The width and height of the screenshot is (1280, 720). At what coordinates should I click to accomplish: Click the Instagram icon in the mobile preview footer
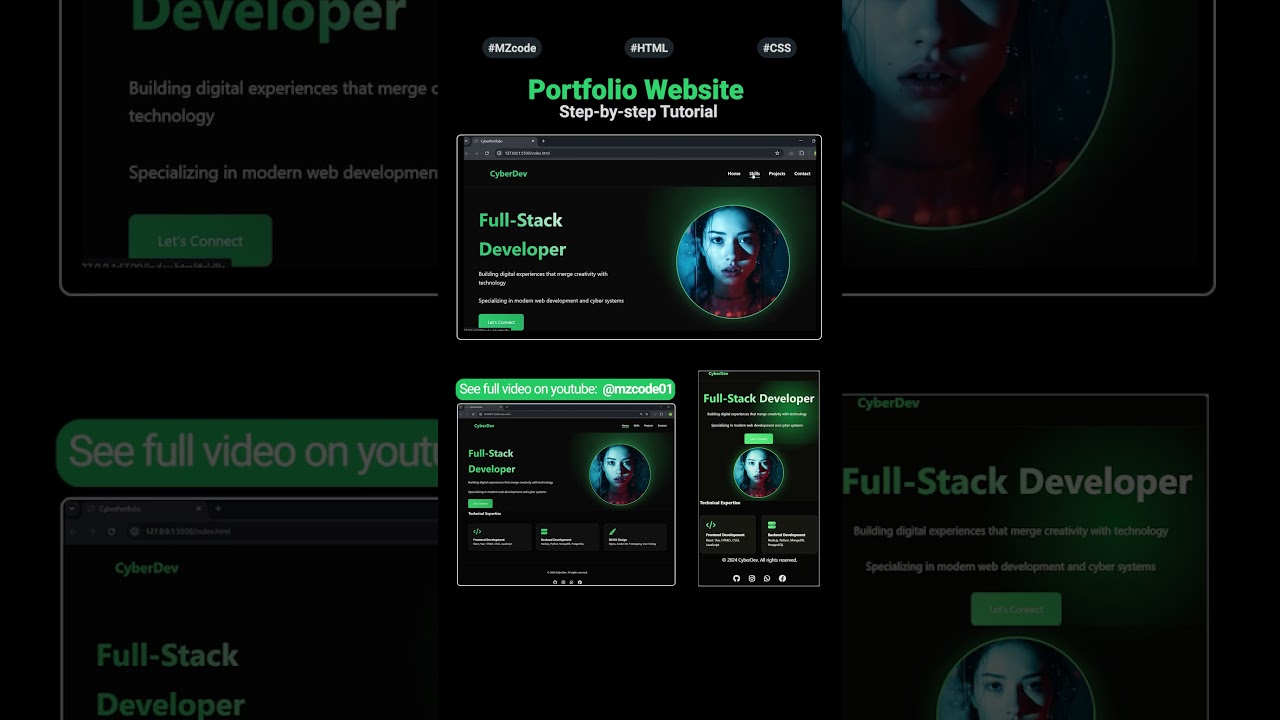click(x=752, y=578)
